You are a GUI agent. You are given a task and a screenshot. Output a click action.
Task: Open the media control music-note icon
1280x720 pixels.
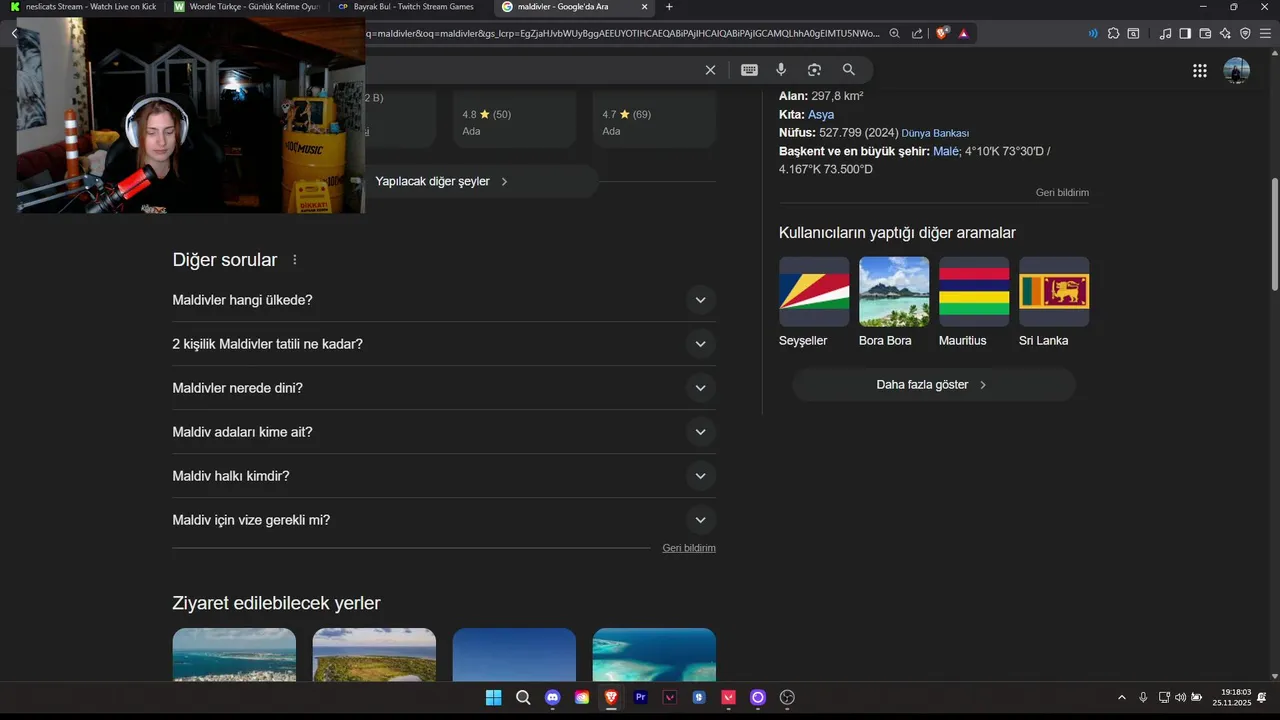pyautogui.click(x=1165, y=33)
